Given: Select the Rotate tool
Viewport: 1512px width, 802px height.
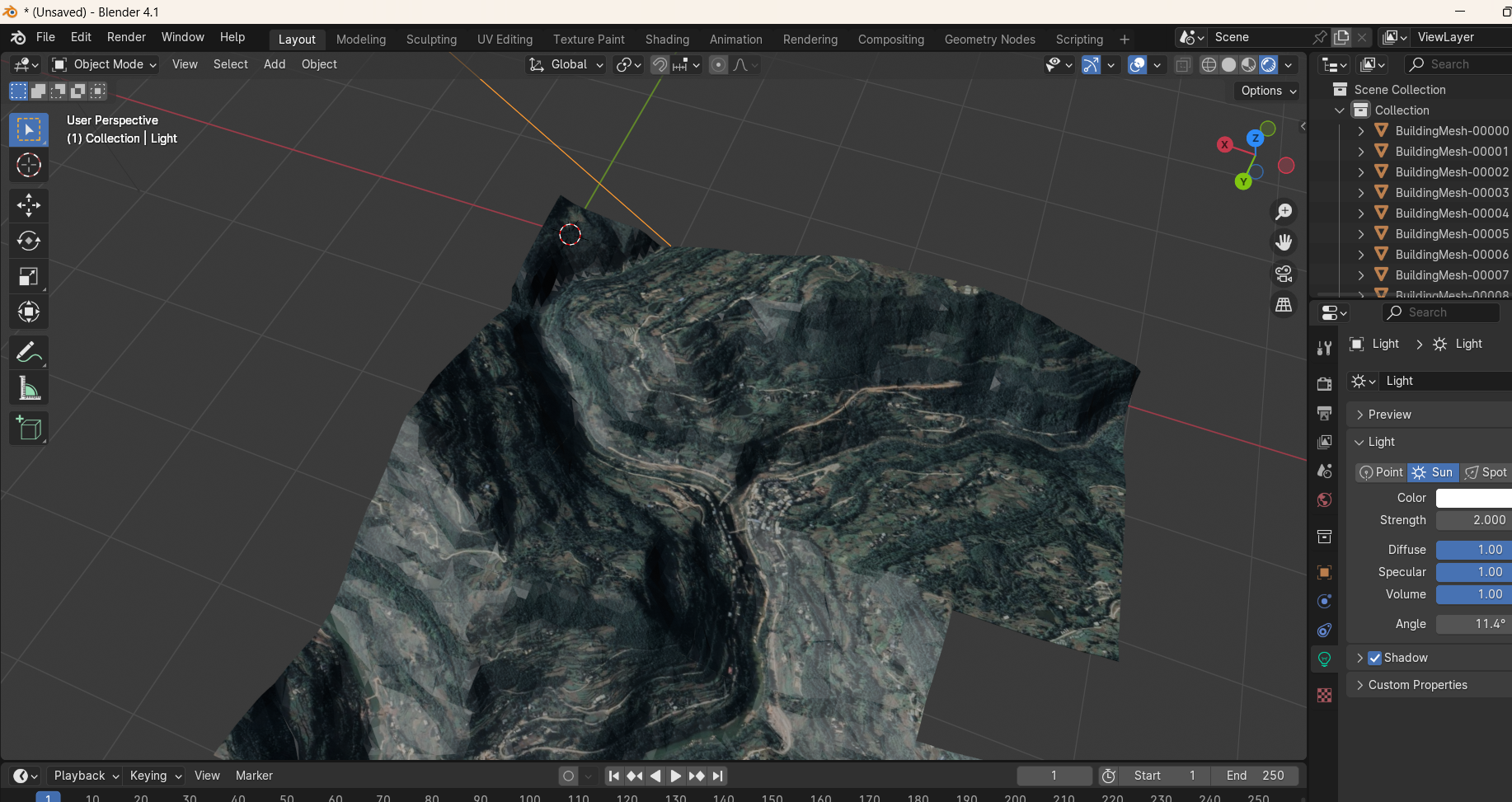Looking at the screenshot, I should [x=29, y=241].
